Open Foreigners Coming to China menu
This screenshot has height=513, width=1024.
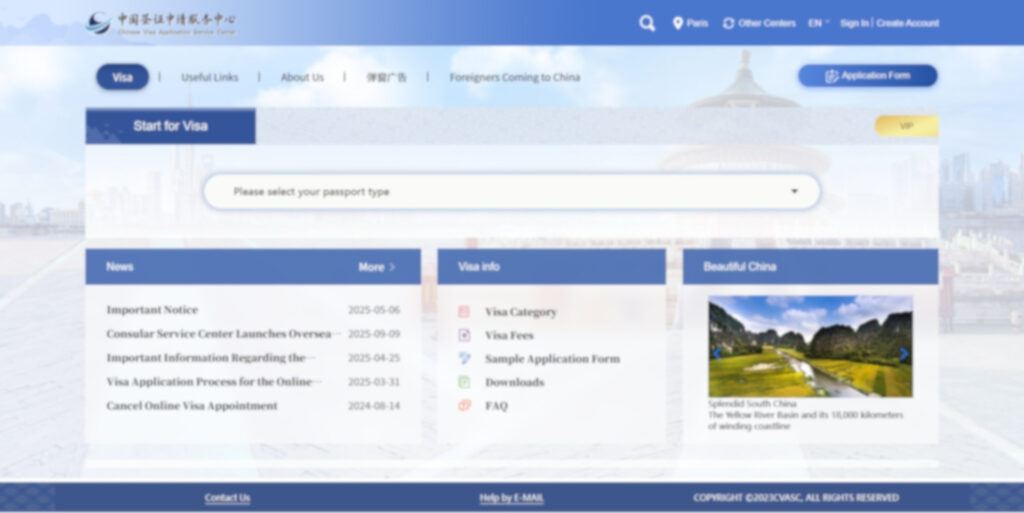click(x=515, y=77)
